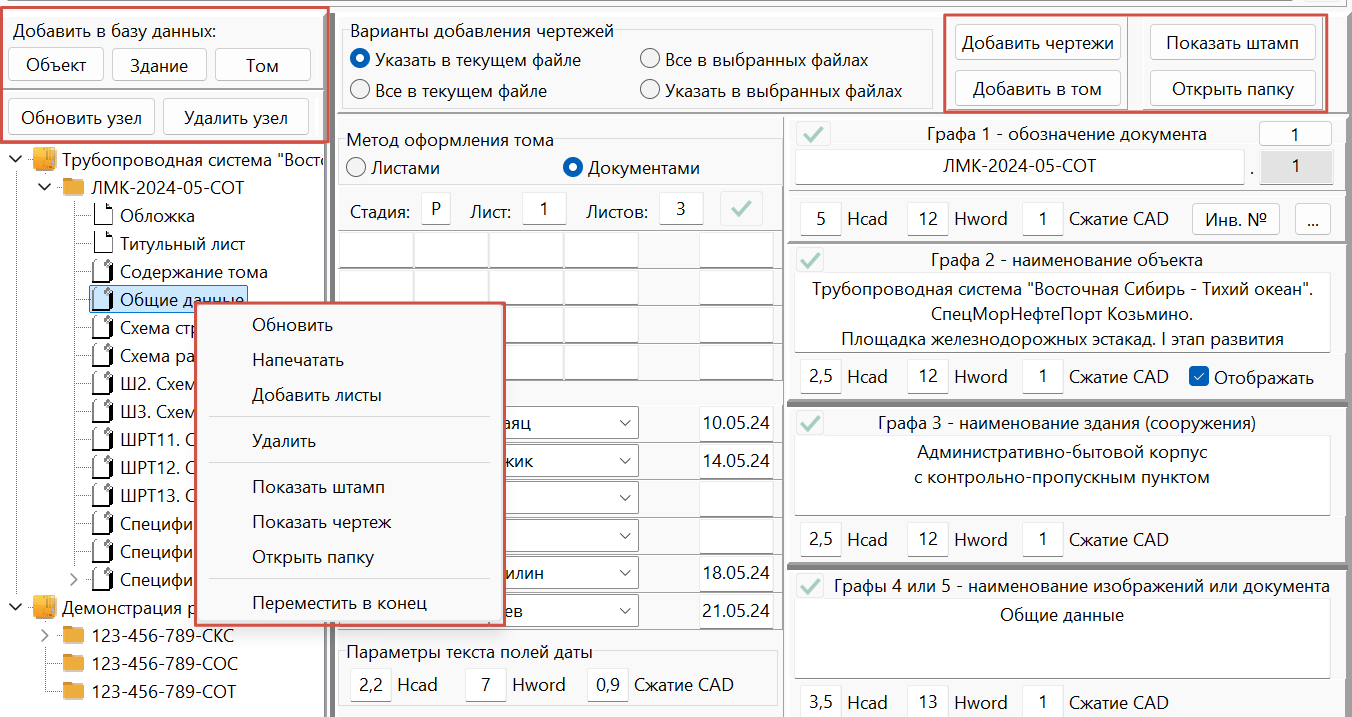Click the Стадия input field

[437, 210]
